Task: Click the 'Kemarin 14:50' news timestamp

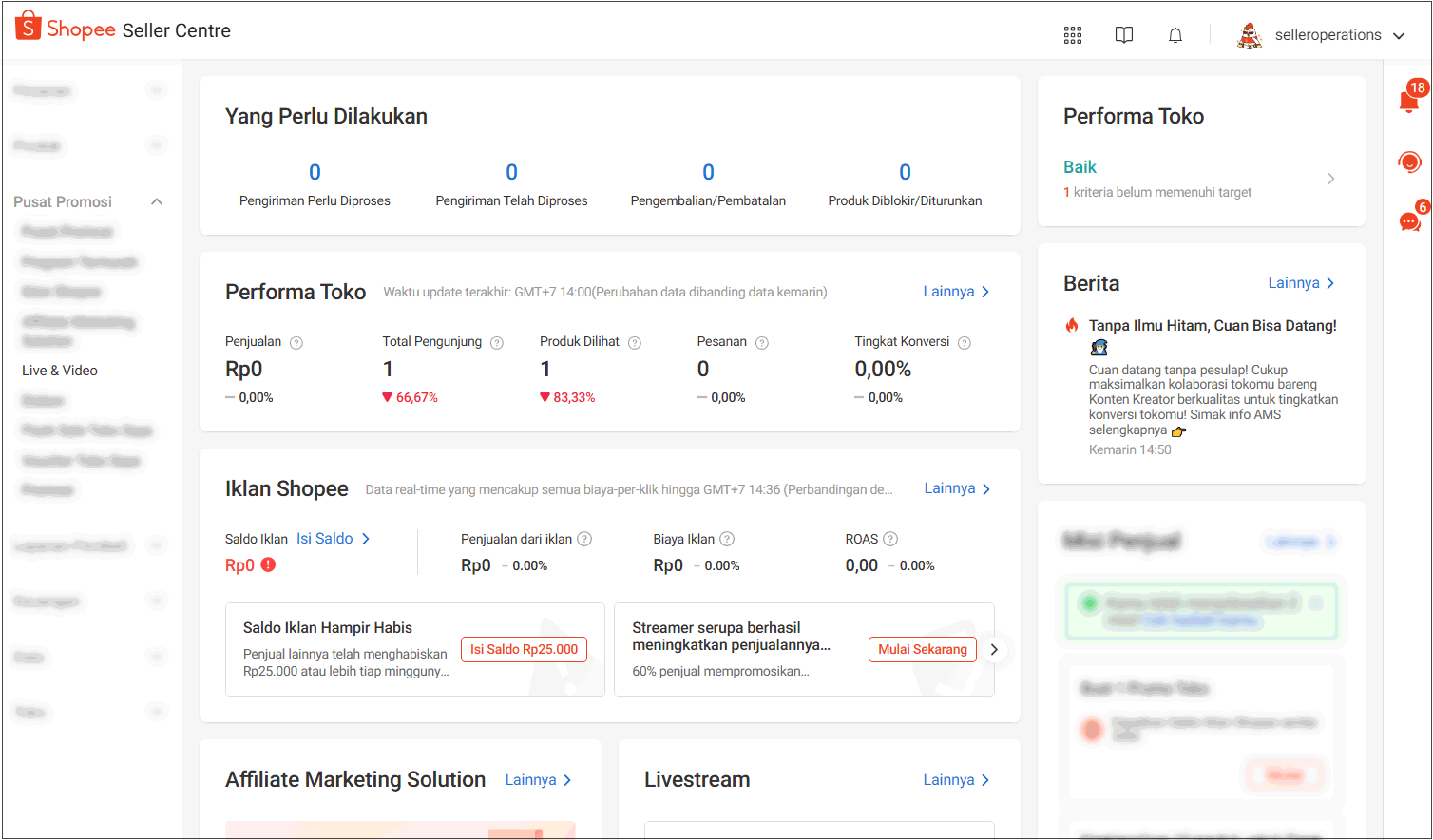Action: [x=1130, y=449]
